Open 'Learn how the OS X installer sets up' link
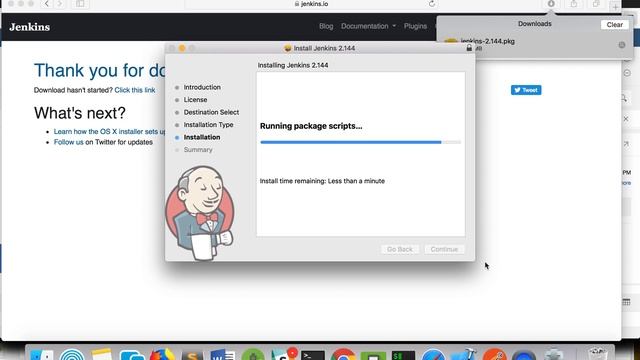 (x=110, y=131)
